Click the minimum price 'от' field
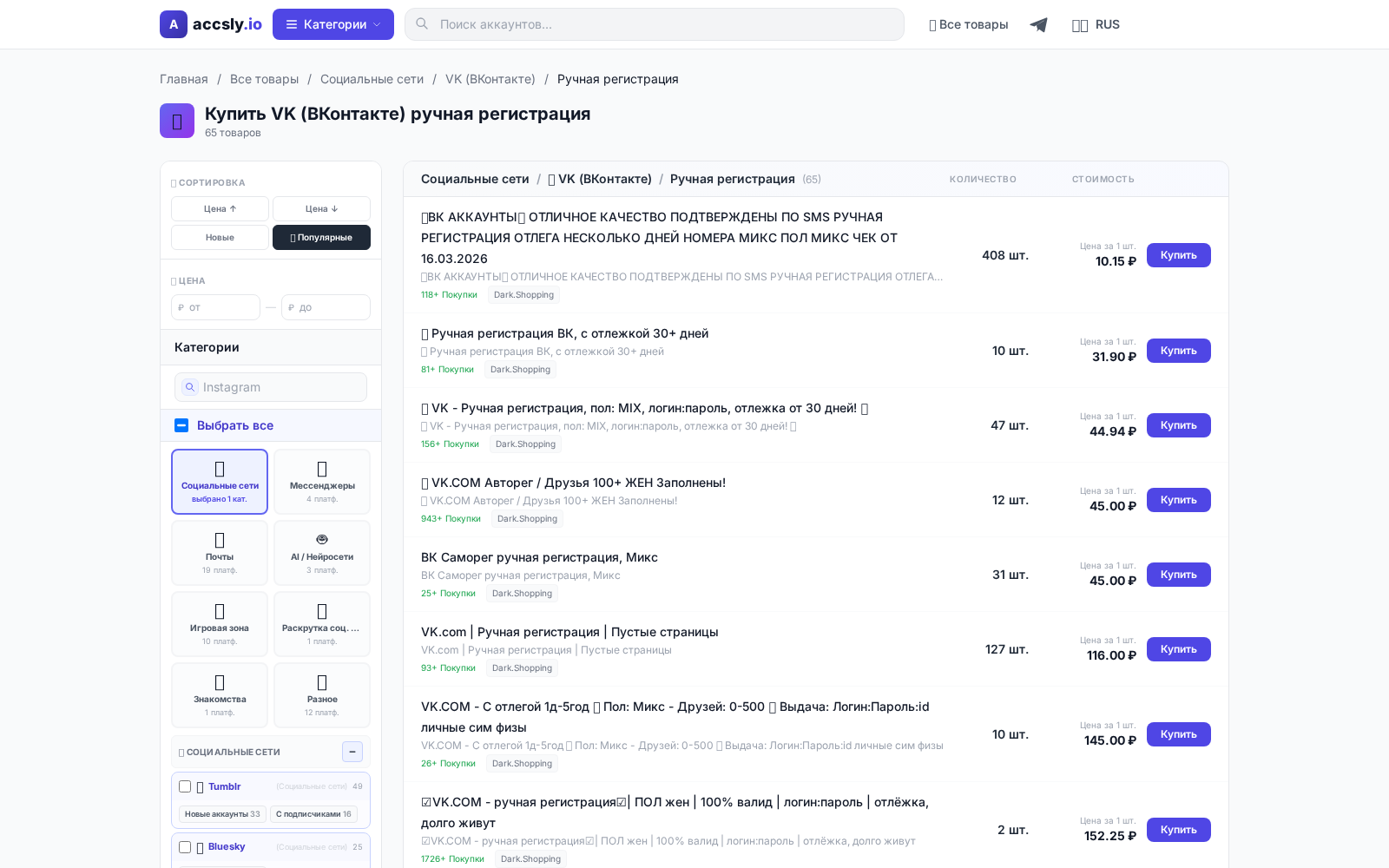Viewport: 1389px width, 868px height. pos(215,307)
